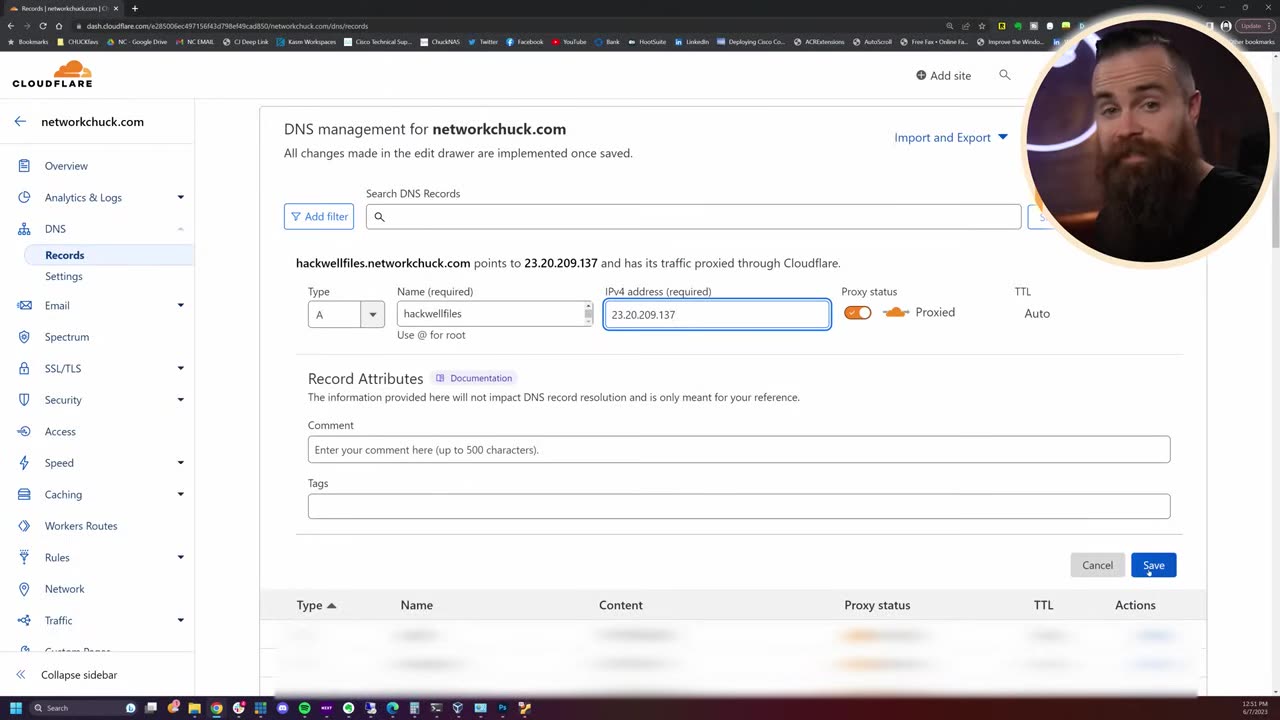This screenshot has height=720, width=1280.
Task: Click the Comment text field
Action: 739,449
